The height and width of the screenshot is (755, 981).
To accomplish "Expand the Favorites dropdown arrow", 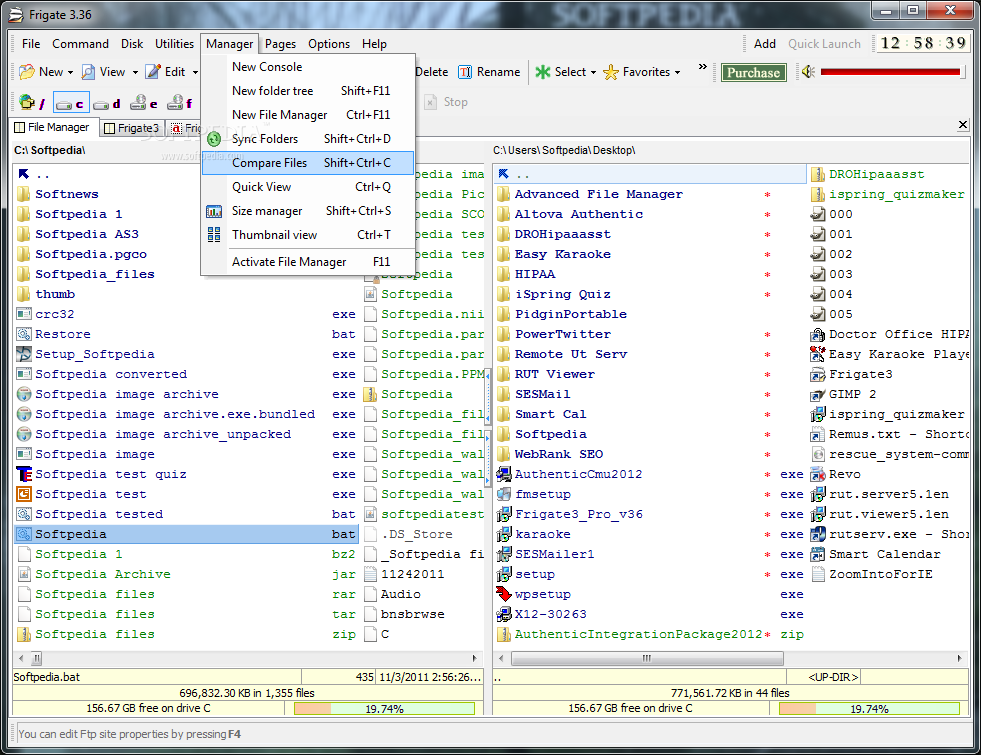I will coord(677,73).
